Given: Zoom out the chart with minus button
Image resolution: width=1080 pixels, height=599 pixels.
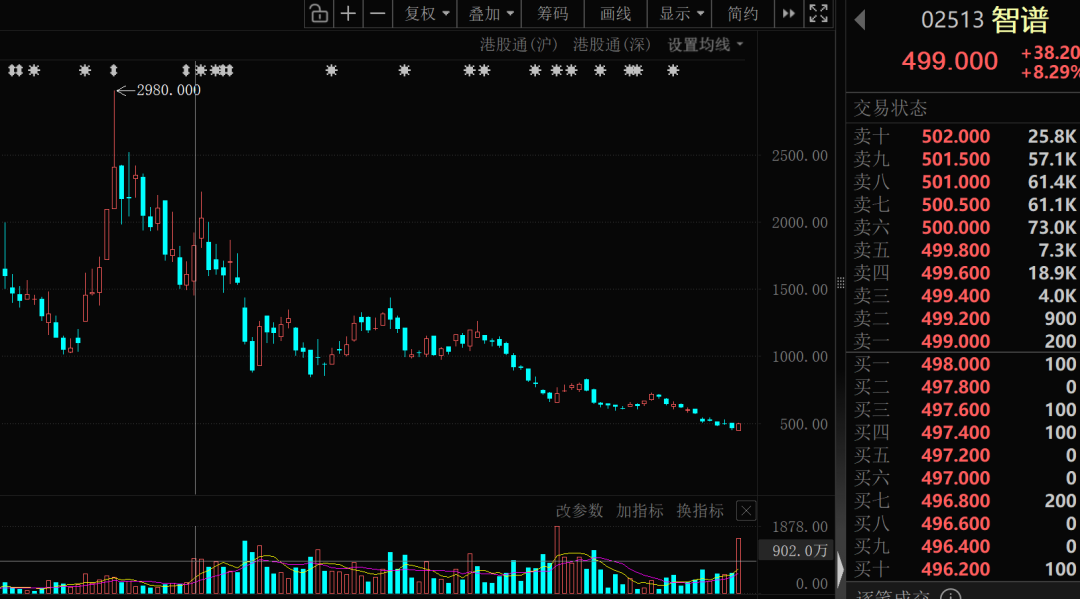Looking at the screenshot, I should pos(378,14).
